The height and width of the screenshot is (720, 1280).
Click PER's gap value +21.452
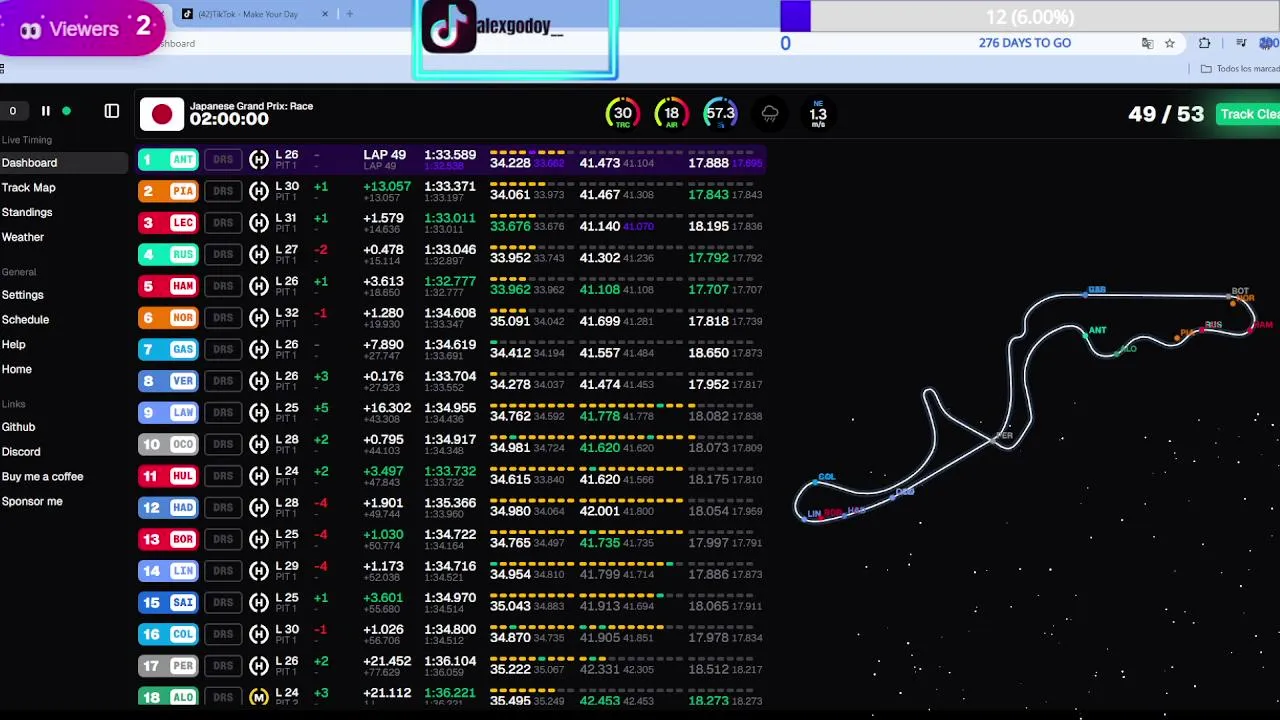387,661
